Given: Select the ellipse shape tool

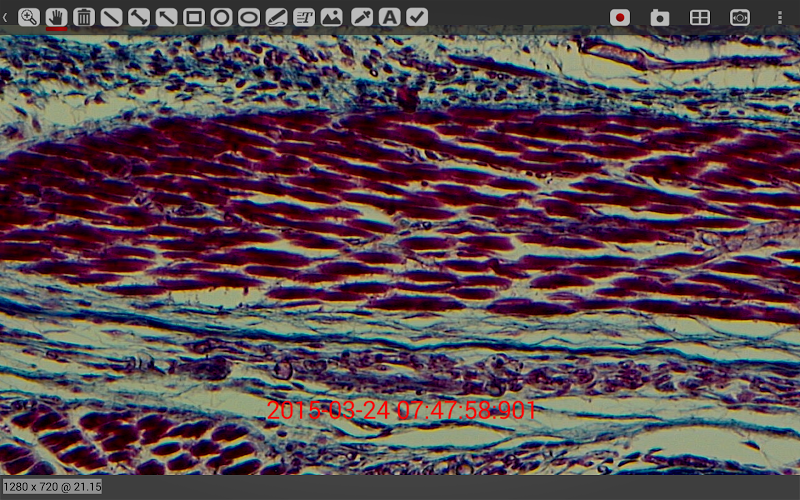Looking at the screenshot, I should pos(249,17).
